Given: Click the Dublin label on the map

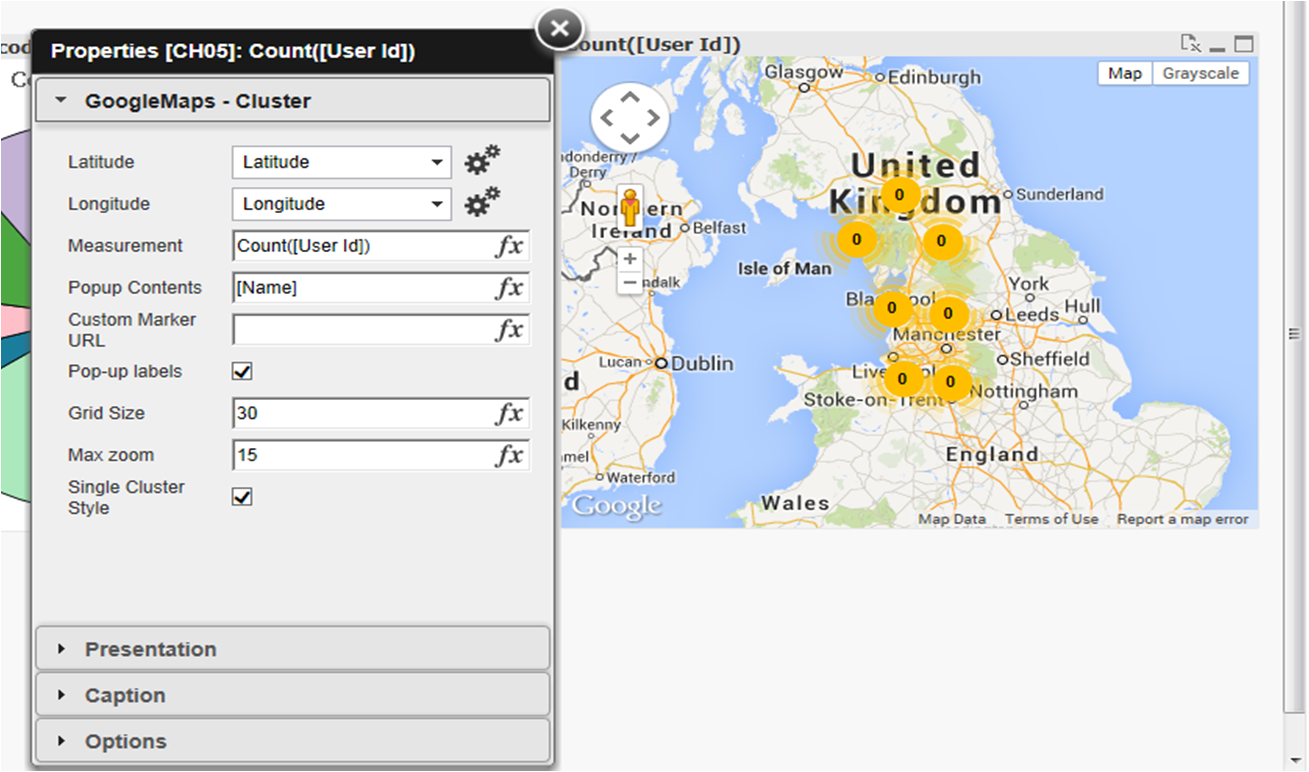Looking at the screenshot, I should [x=700, y=364].
